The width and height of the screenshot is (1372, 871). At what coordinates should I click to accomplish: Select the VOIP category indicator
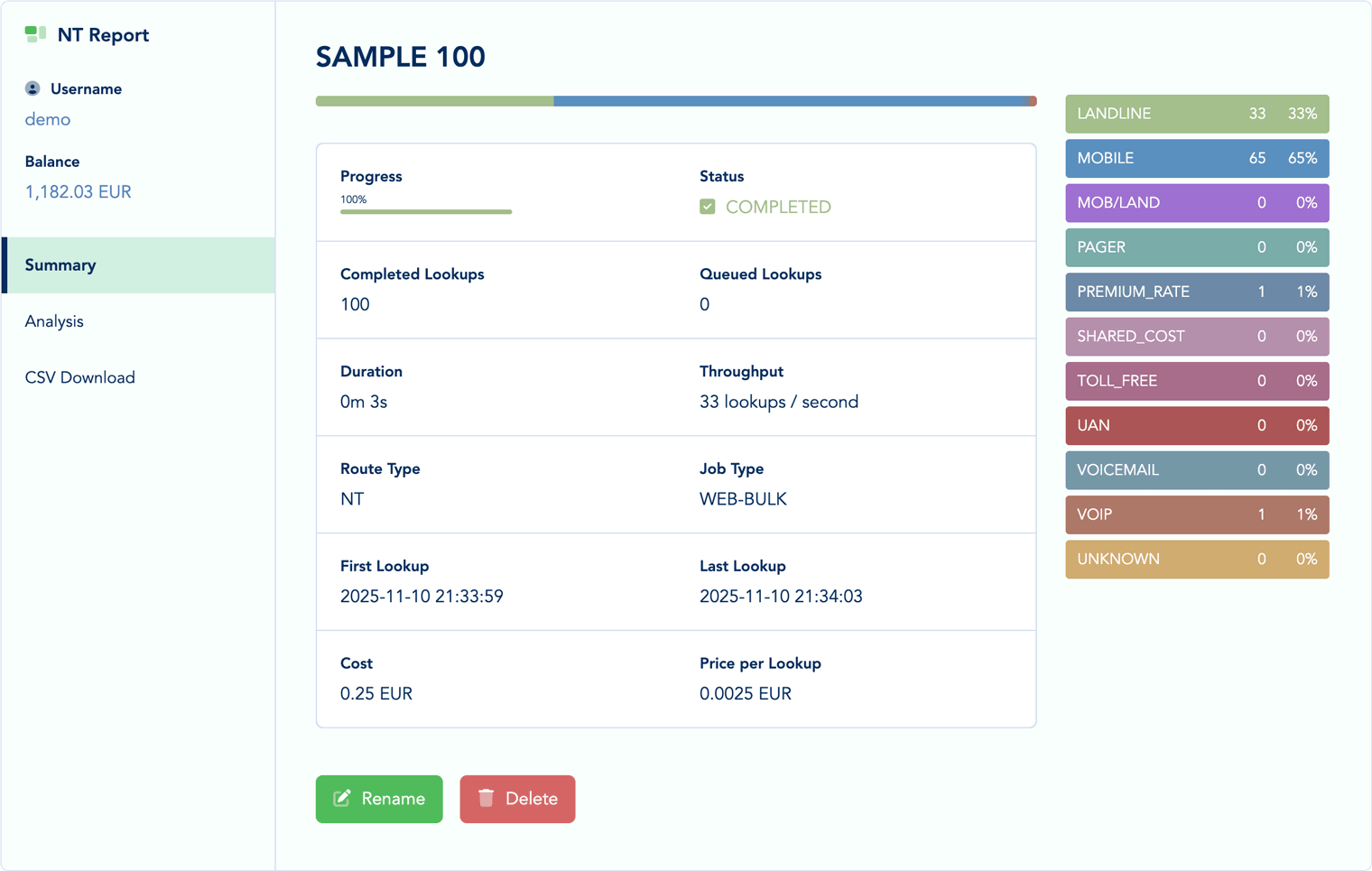point(1197,514)
